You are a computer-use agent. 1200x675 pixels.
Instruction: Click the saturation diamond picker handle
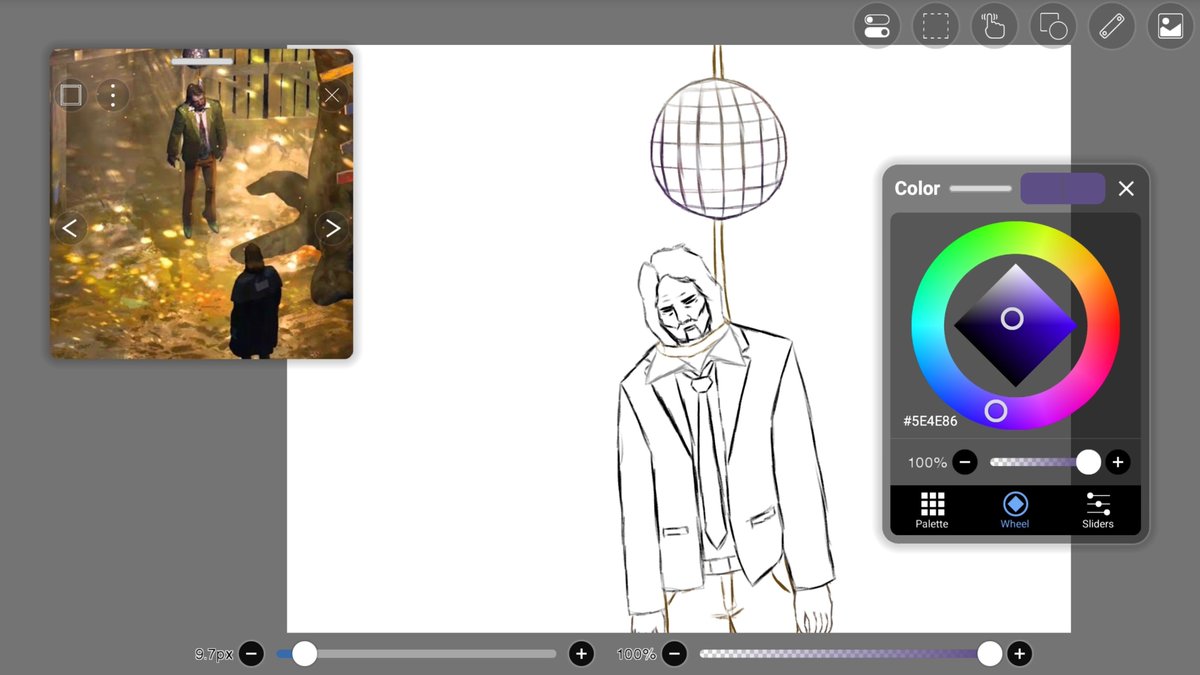1012,319
